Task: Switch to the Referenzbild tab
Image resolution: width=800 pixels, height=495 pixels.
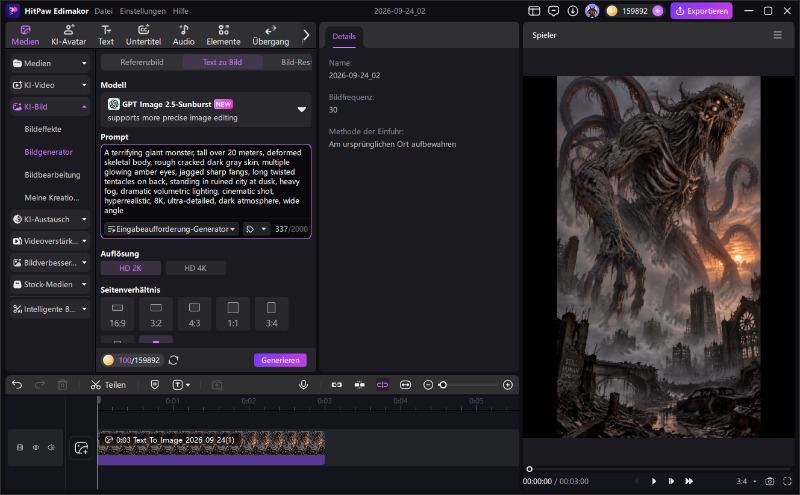Action: [x=142, y=62]
